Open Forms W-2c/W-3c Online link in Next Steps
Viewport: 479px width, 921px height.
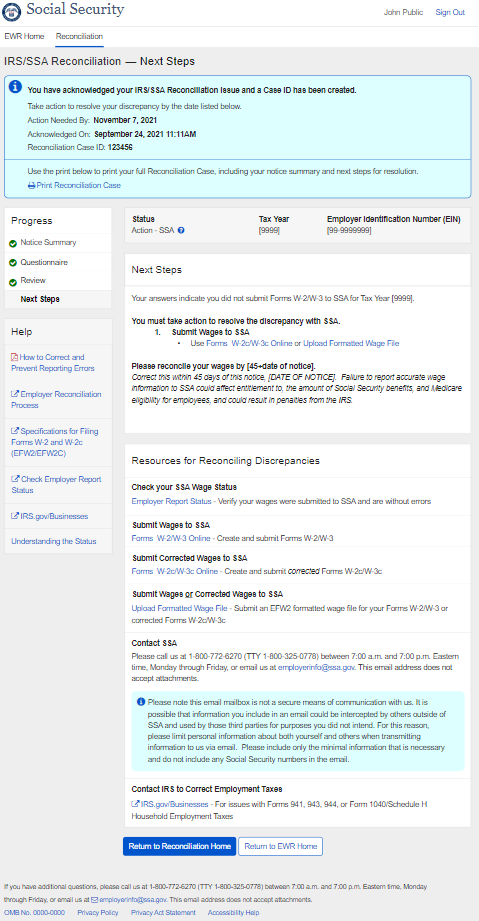click(x=250, y=343)
